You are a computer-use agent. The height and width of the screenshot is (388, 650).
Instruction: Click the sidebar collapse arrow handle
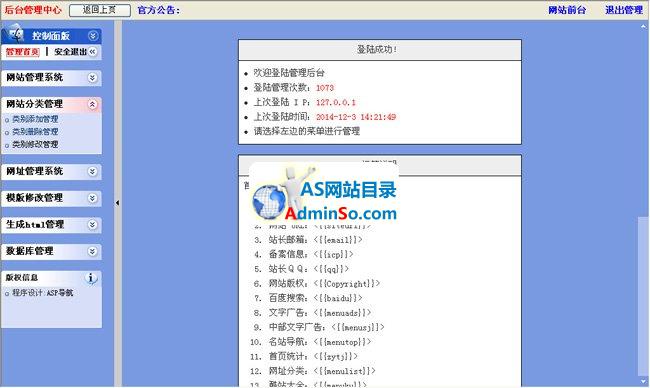(118, 203)
